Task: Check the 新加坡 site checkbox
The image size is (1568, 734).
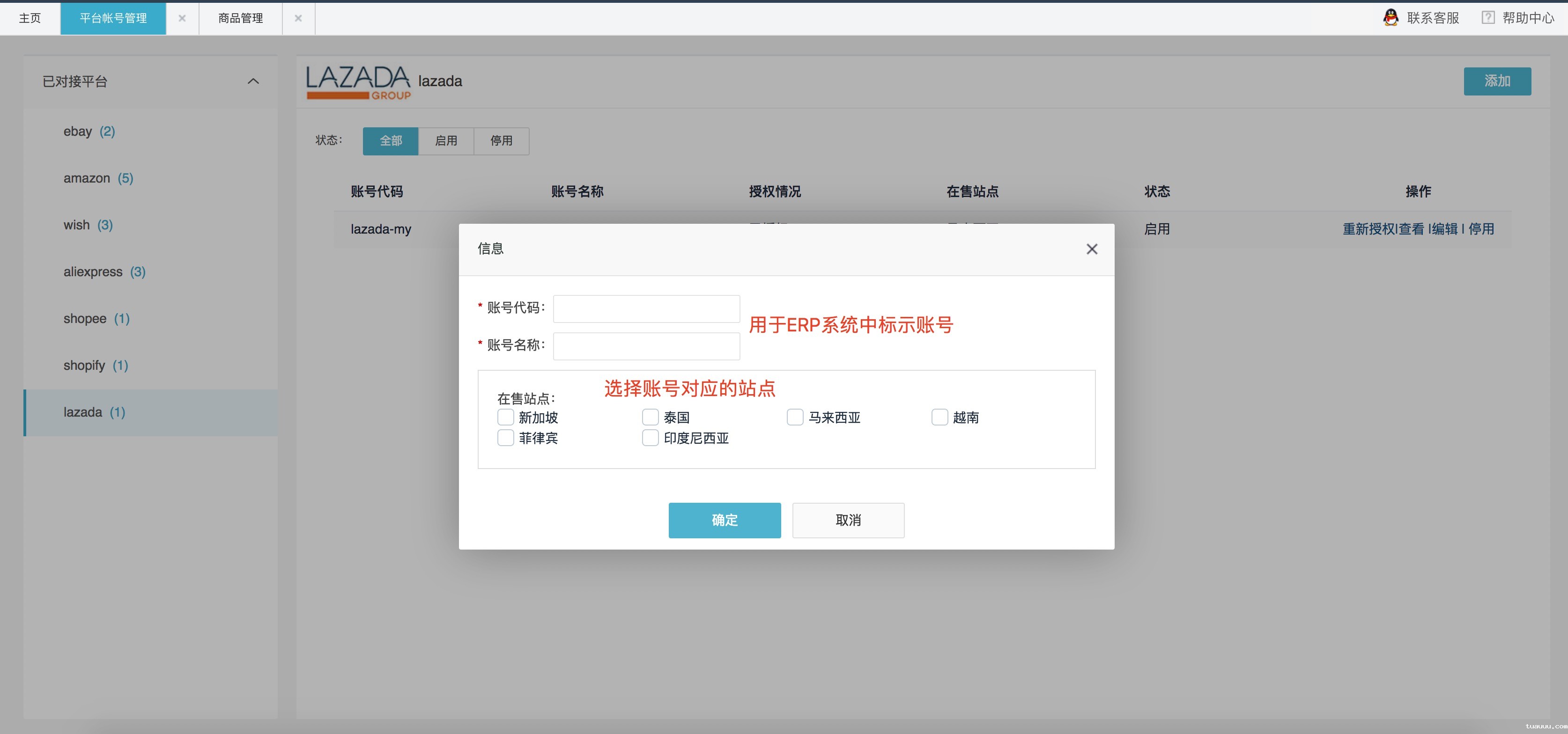Action: point(505,418)
